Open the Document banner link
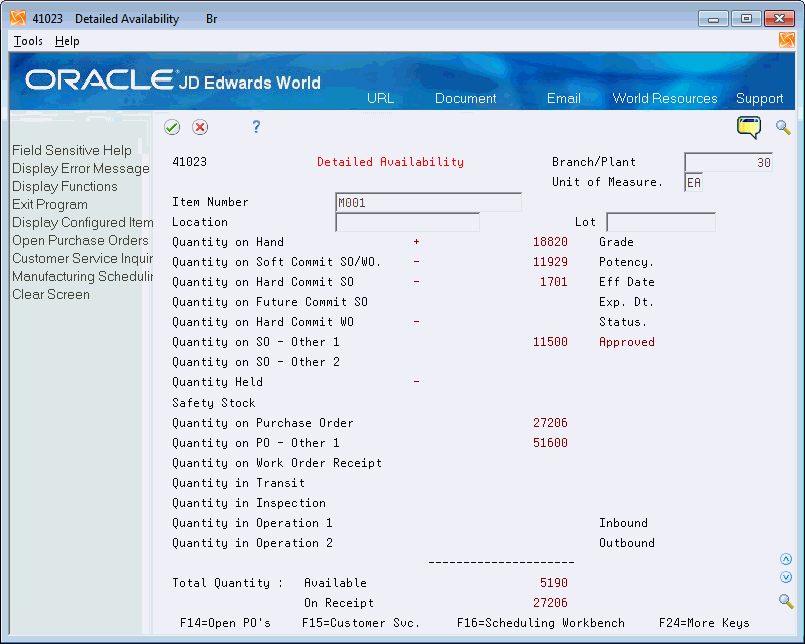Image resolution: width=805 pixels, height=644 pixels. [x=465, y=98]
